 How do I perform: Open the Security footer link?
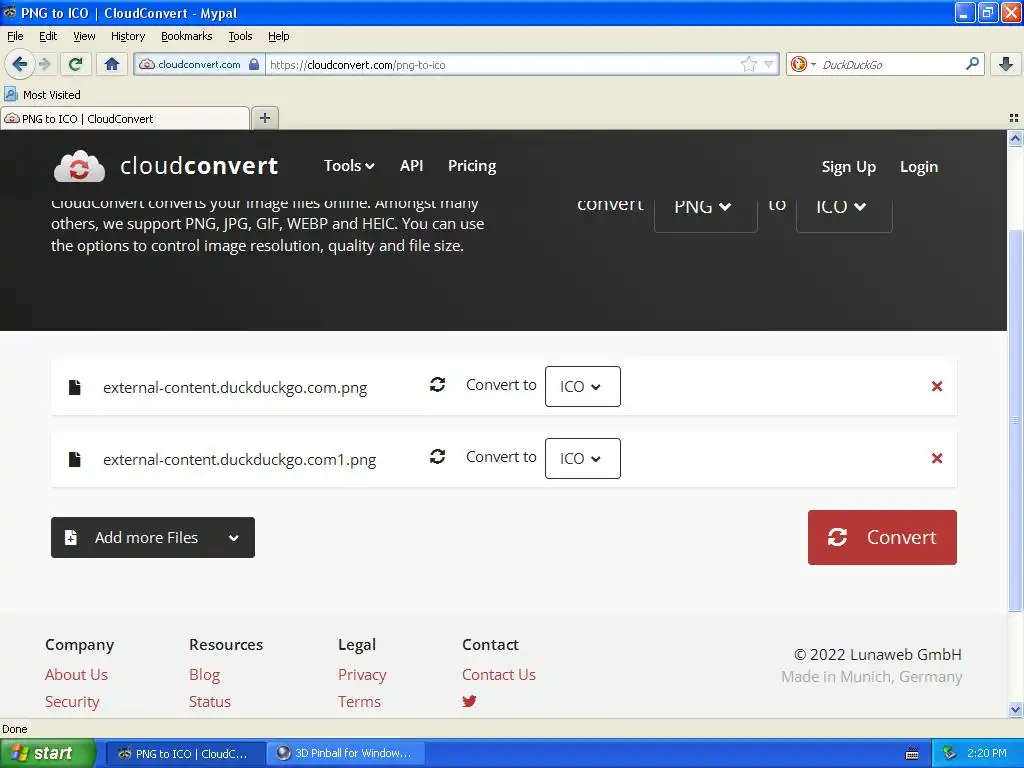pos(72,701)
